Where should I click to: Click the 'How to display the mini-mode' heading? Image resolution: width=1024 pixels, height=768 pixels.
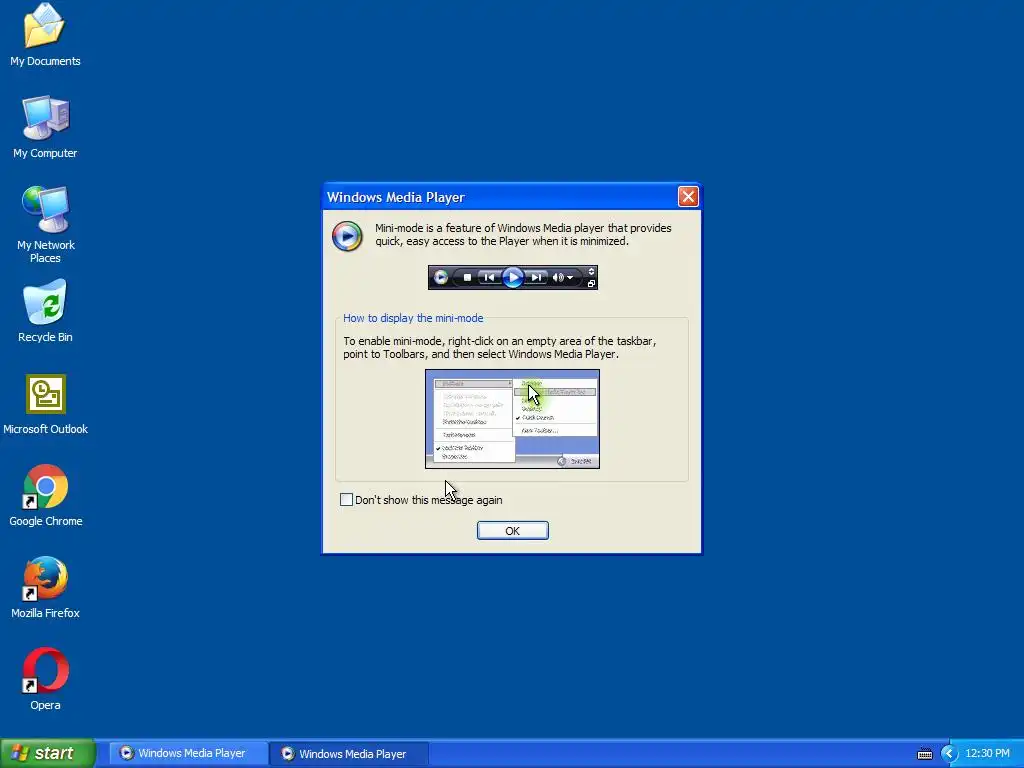click(x=413, y=318)
